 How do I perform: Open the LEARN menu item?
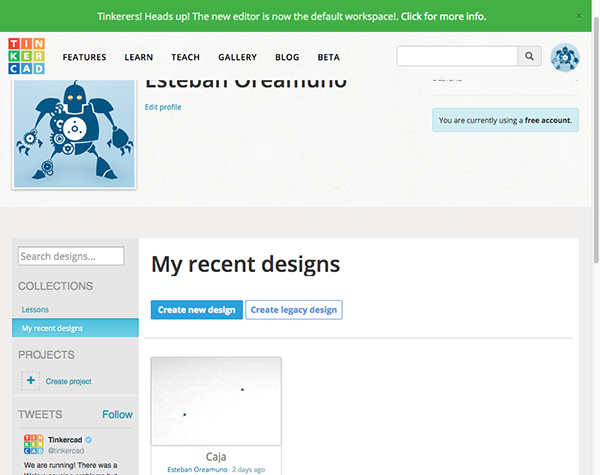[x=139, y=57]
